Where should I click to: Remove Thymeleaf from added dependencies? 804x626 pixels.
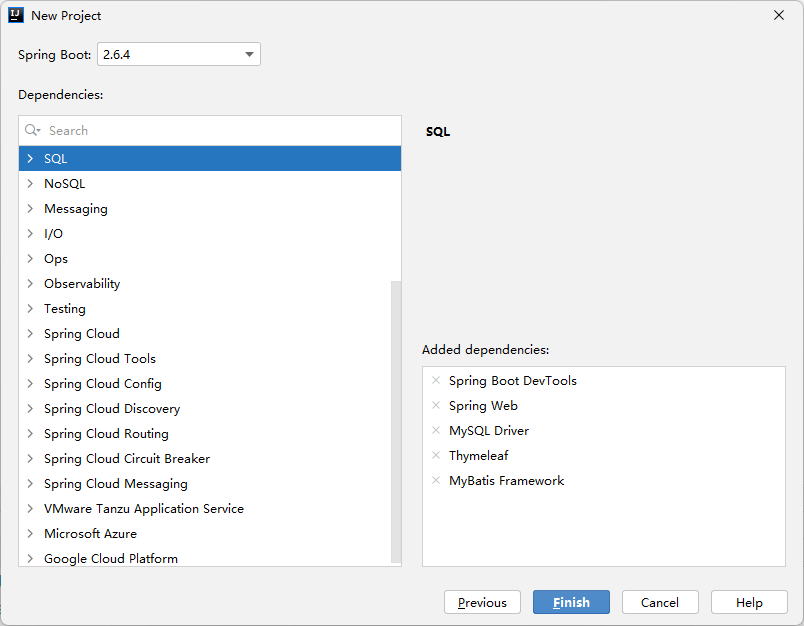tap(436, 455)
